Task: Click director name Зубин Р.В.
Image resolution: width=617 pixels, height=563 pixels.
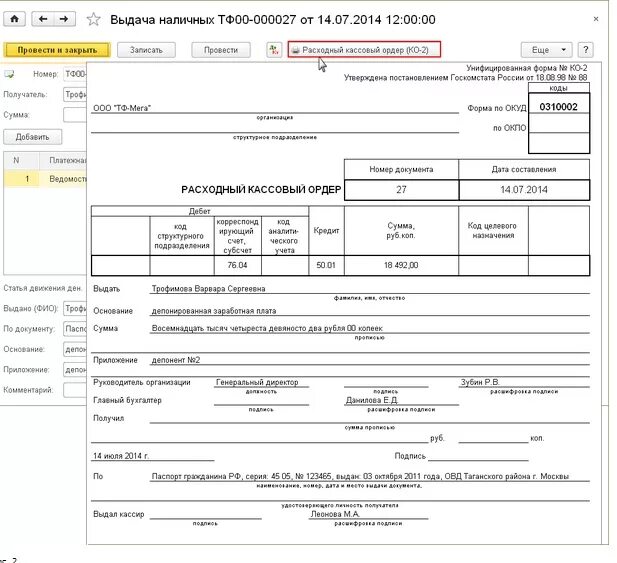Action: coord(480,382)
